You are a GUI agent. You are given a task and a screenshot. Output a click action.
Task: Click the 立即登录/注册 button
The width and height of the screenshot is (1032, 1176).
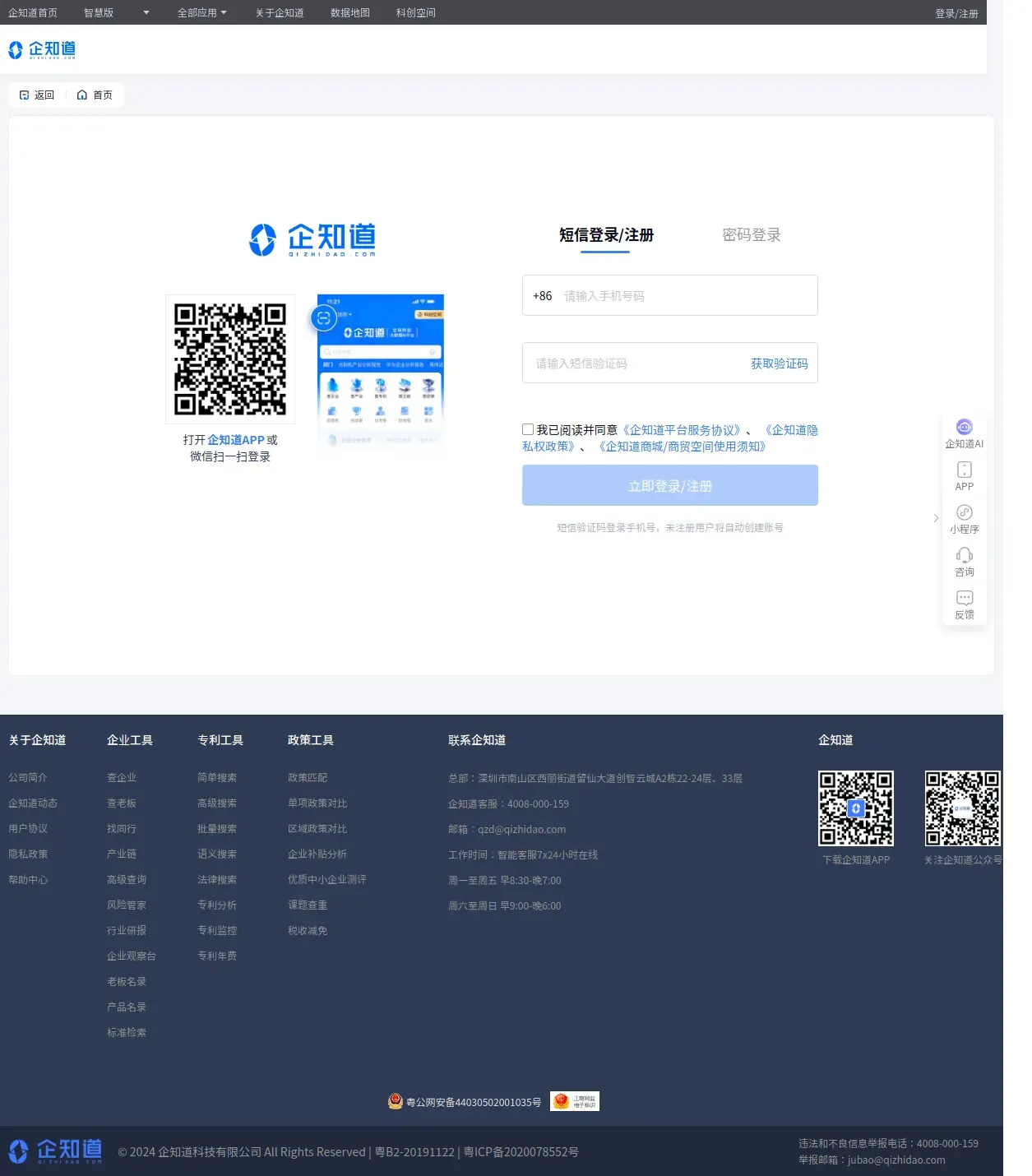coord(670,485)
